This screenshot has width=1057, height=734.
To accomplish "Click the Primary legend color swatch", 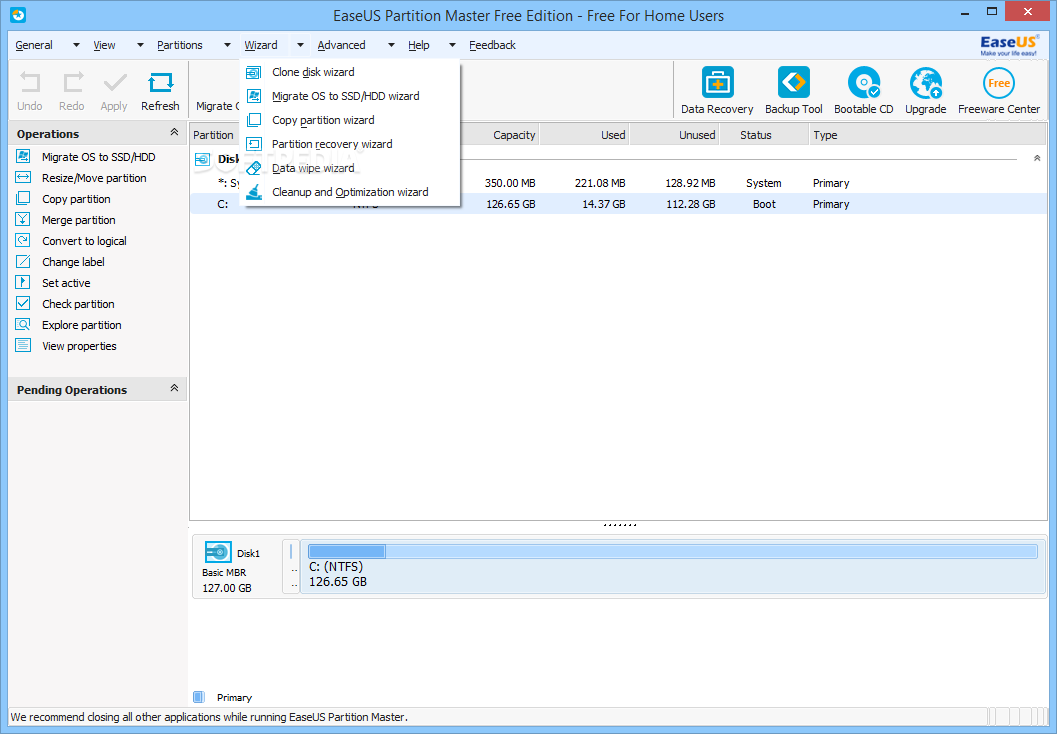I will [x=199, y=697].
